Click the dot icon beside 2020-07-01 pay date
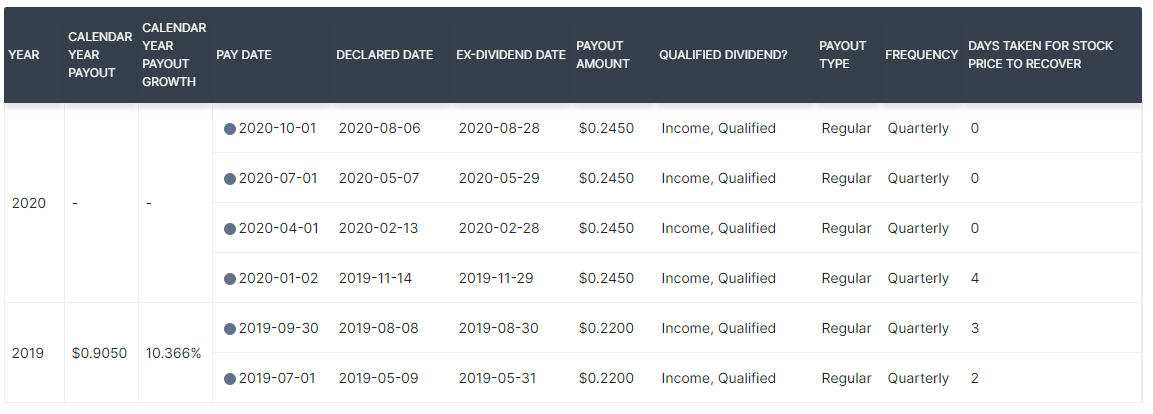Viewport: 1153px width, 414px height. 229,179
